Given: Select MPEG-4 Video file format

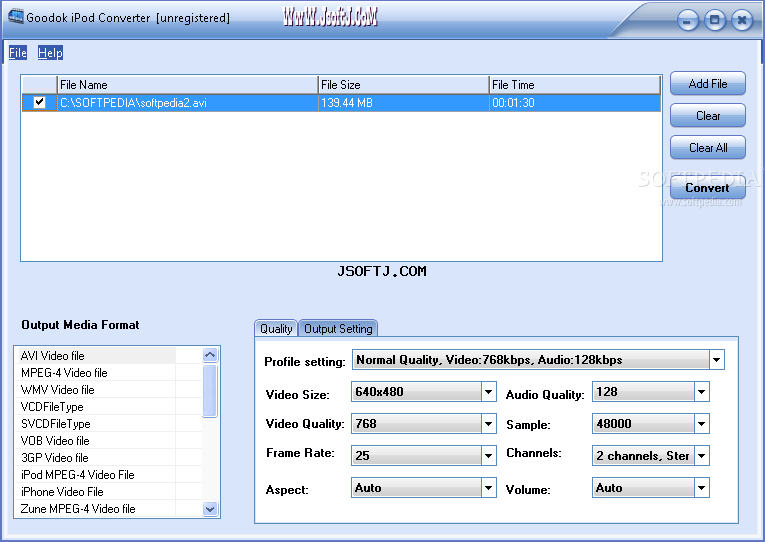Looking at the screenshot, I should [97, 373].
